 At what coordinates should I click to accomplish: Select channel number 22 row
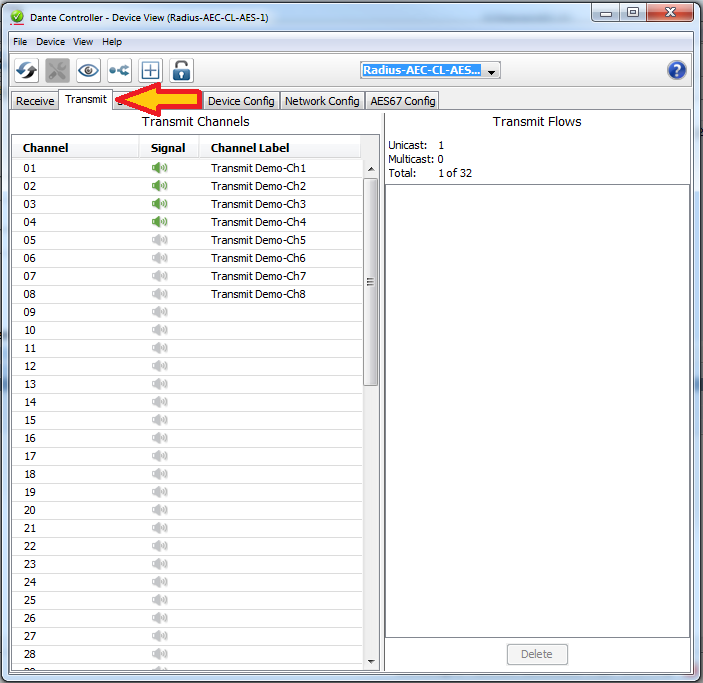(x=187, y=546)
